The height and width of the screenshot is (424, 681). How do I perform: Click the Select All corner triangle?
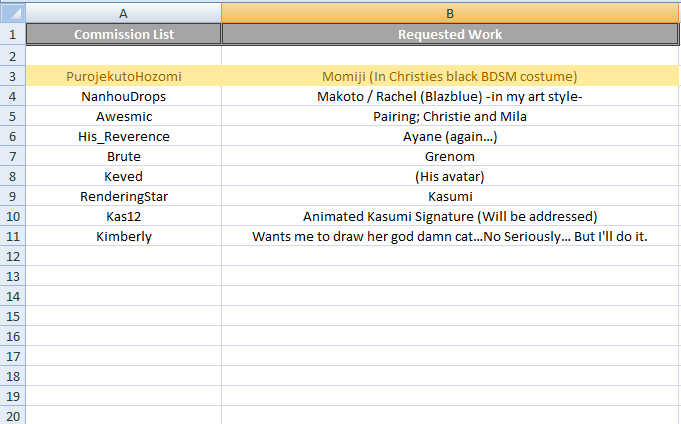tap(12, 13)
